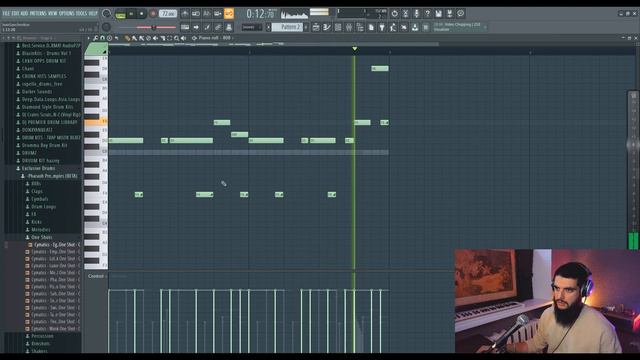Screen dimensions: 640x360
Task: Select the Playback speaker tool
Action: click(x=184, y=38)
